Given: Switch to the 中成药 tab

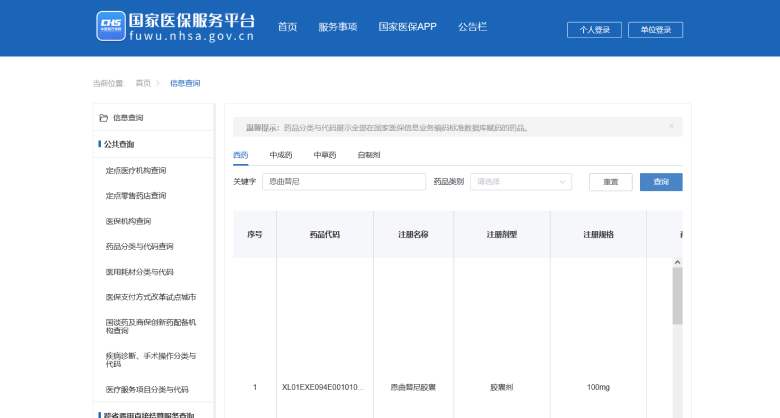Looking at the screenshot, I should pyautogui.click(x=280, y=155).
